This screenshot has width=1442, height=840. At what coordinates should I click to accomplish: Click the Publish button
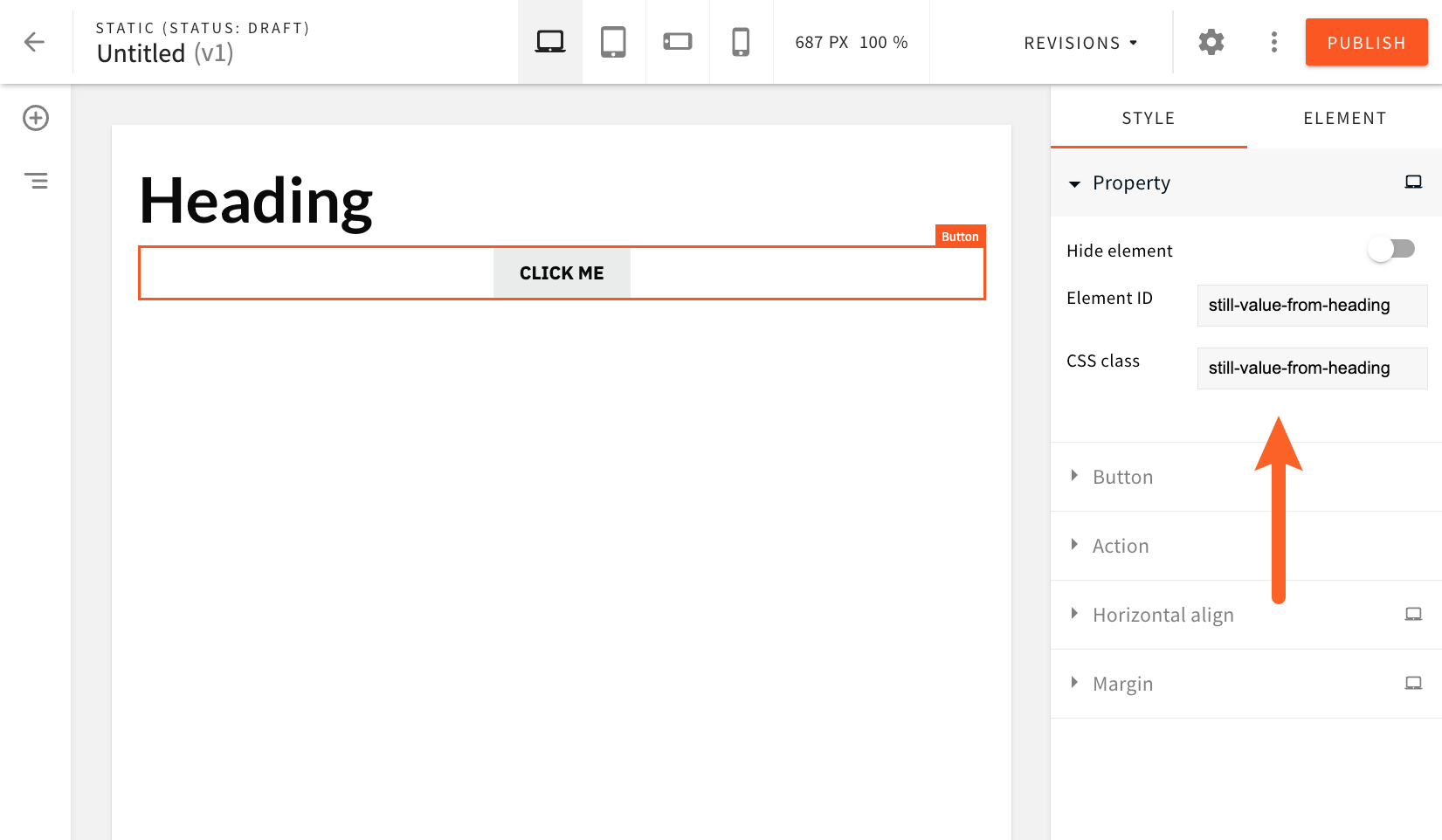pos(1366,41)
